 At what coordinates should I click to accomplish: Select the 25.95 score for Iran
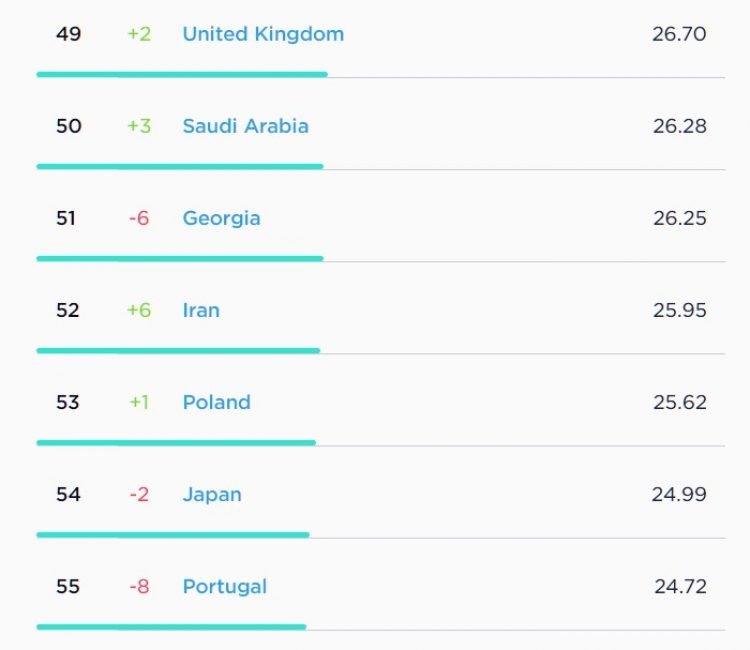(680, 310)
